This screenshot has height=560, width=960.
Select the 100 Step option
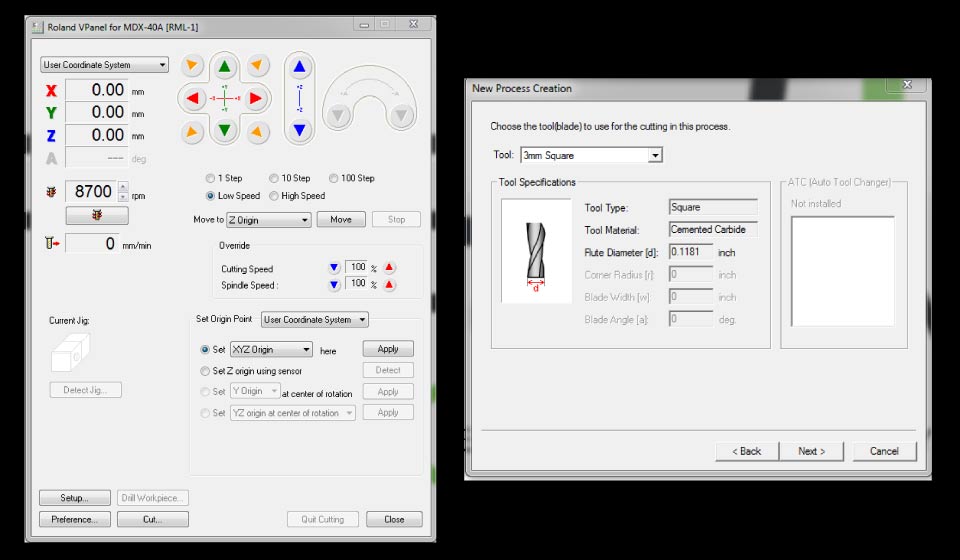pos(333,178)
